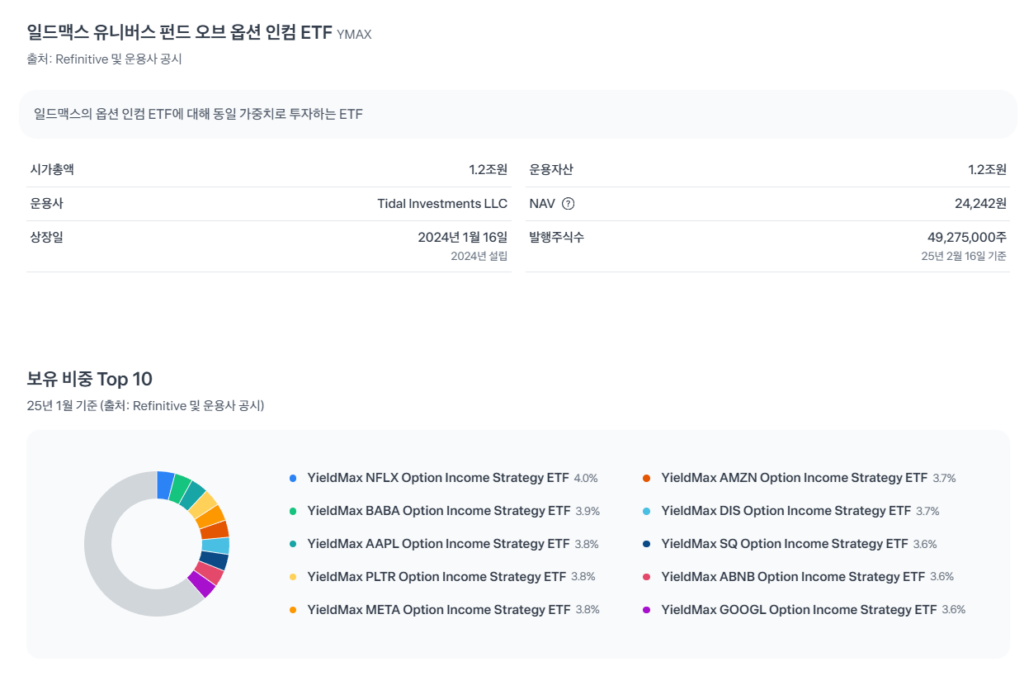Click the YMAX ticker symbol
Viewport: 1024px width, 690px height.
[x=354, y=35]
